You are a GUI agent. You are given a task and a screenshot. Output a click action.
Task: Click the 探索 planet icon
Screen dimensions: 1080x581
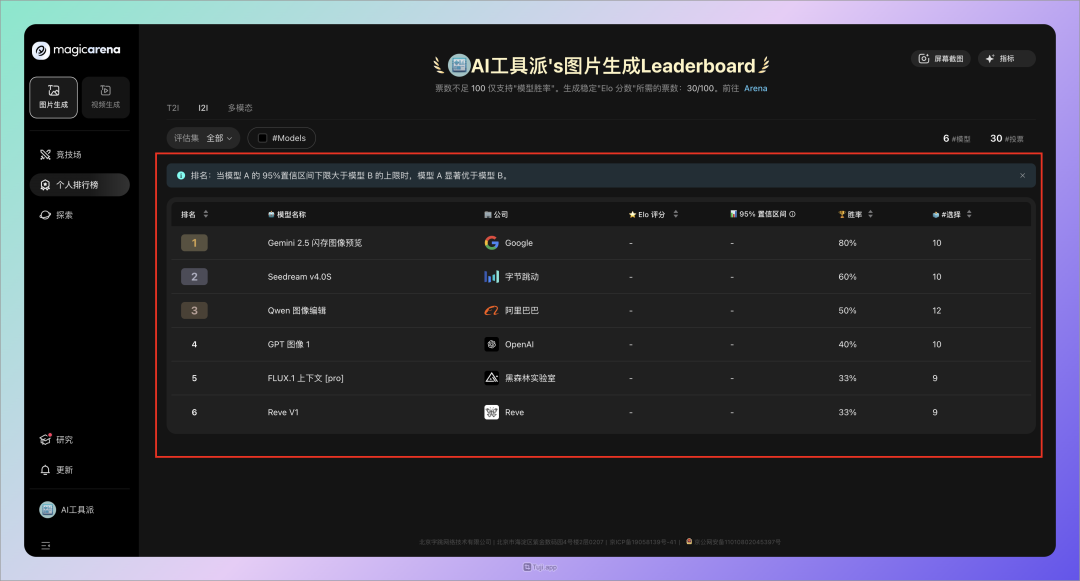pos(45,215)
